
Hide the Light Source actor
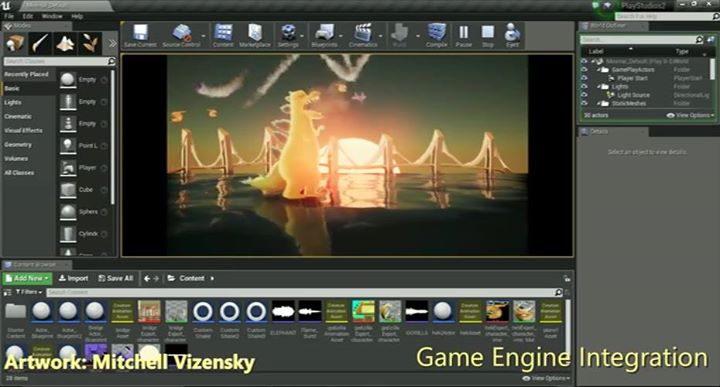584,95
